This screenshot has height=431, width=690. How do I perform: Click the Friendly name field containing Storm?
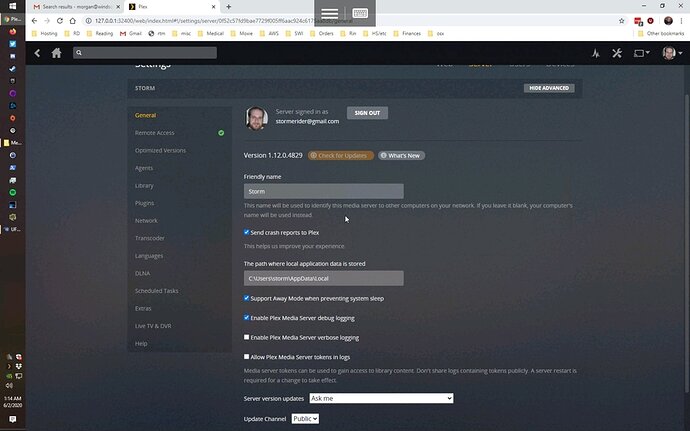coord(323,191)
